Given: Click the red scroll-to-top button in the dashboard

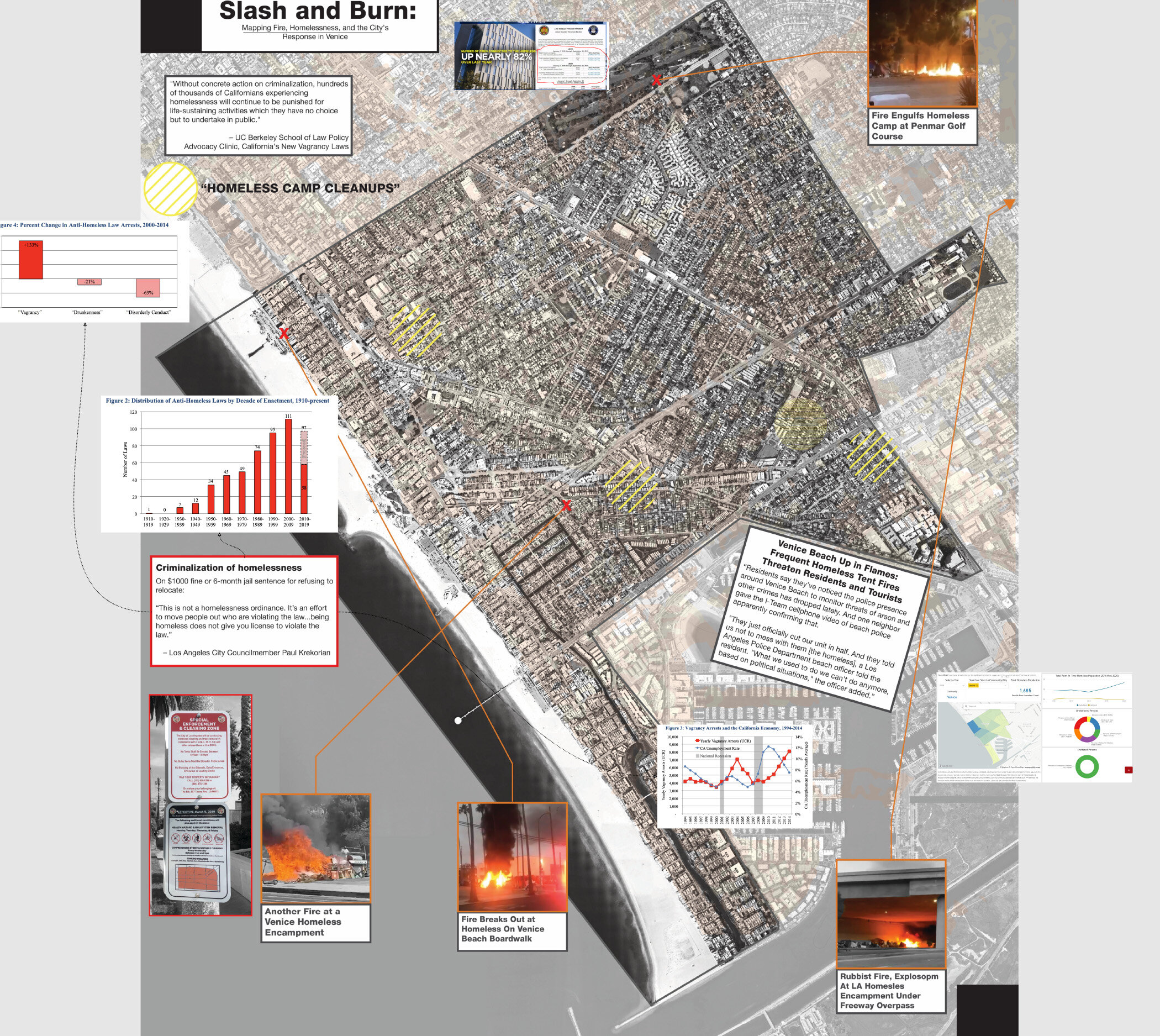Looking at the screenshot, I should pyautogui.click(x=1129, y=770).
